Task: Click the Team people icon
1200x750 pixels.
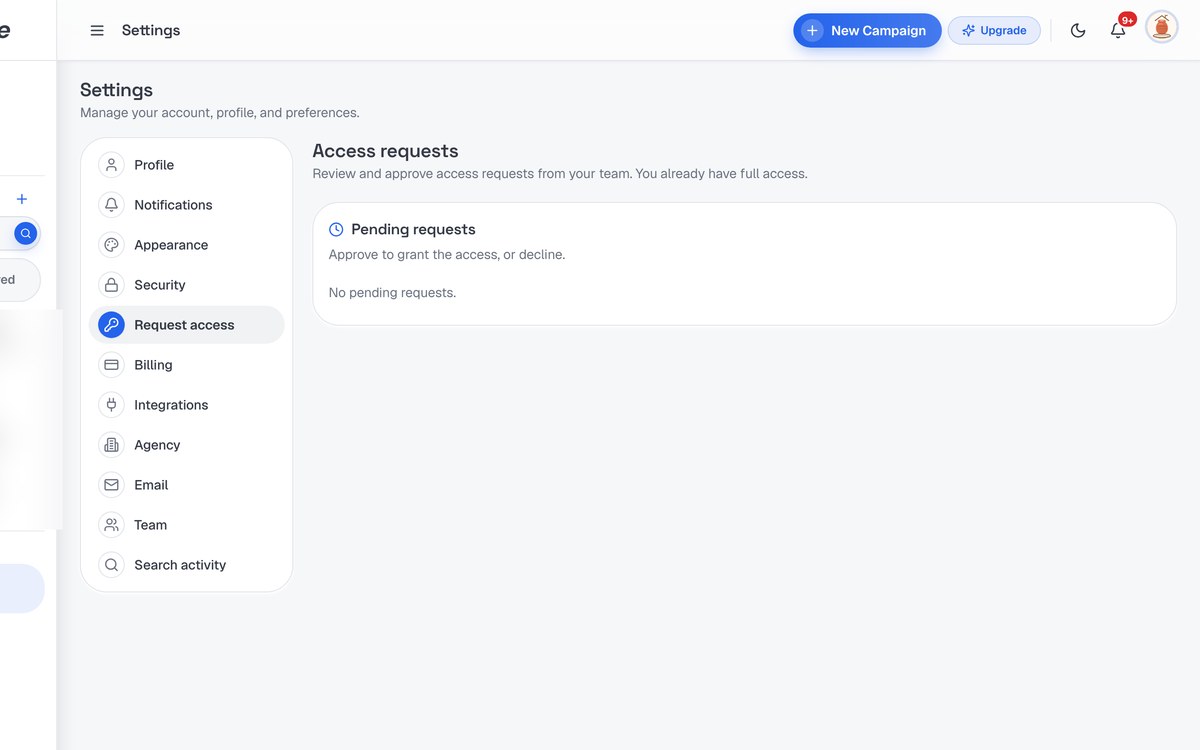Action: 111,525
